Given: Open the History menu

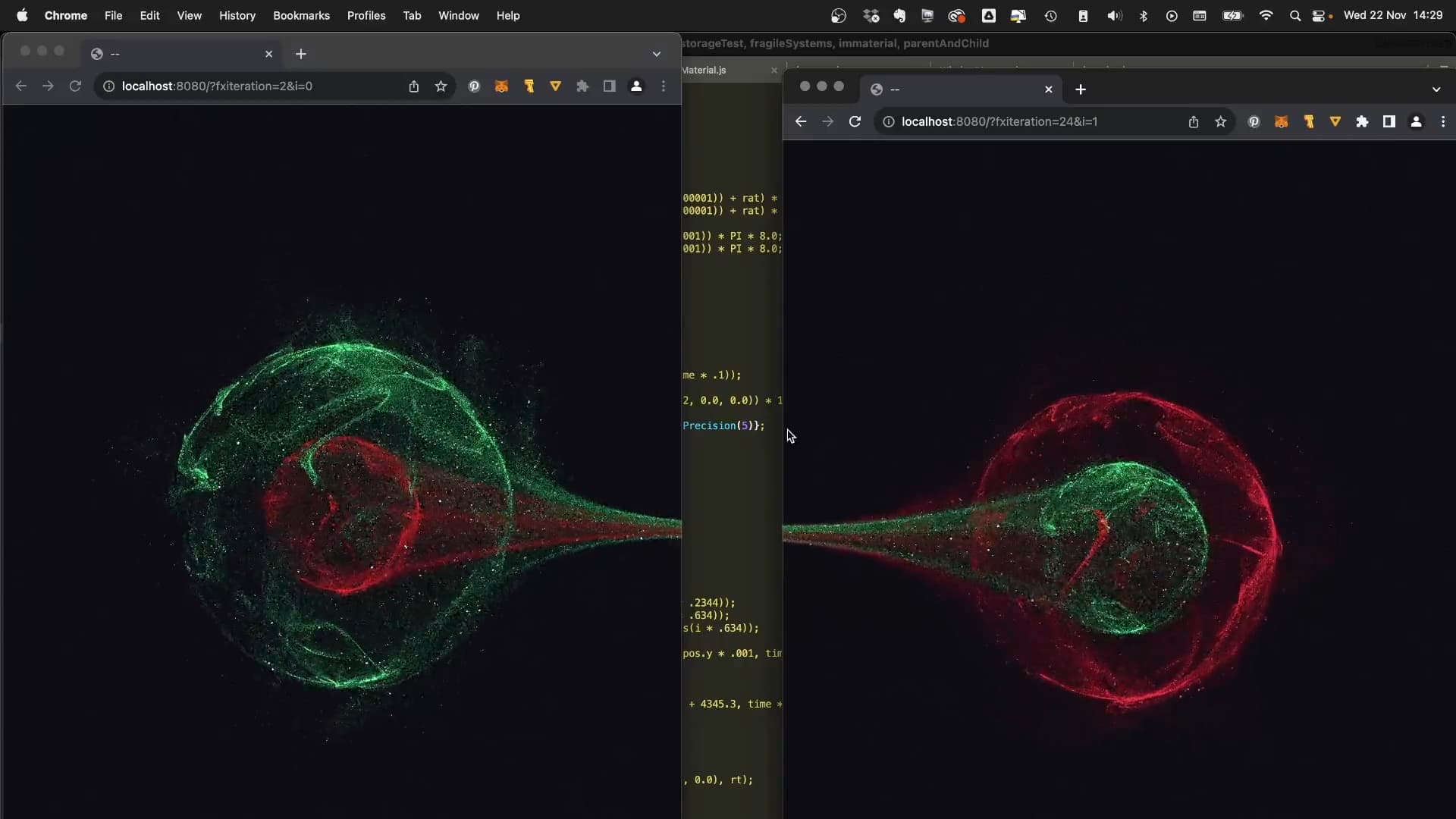Looking at the screenshot, I should (237, 15).
